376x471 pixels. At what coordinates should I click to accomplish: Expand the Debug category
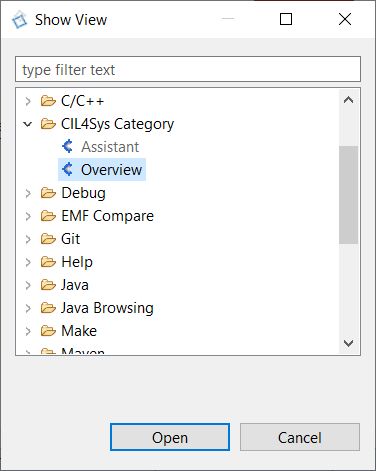tap(28, 193)
